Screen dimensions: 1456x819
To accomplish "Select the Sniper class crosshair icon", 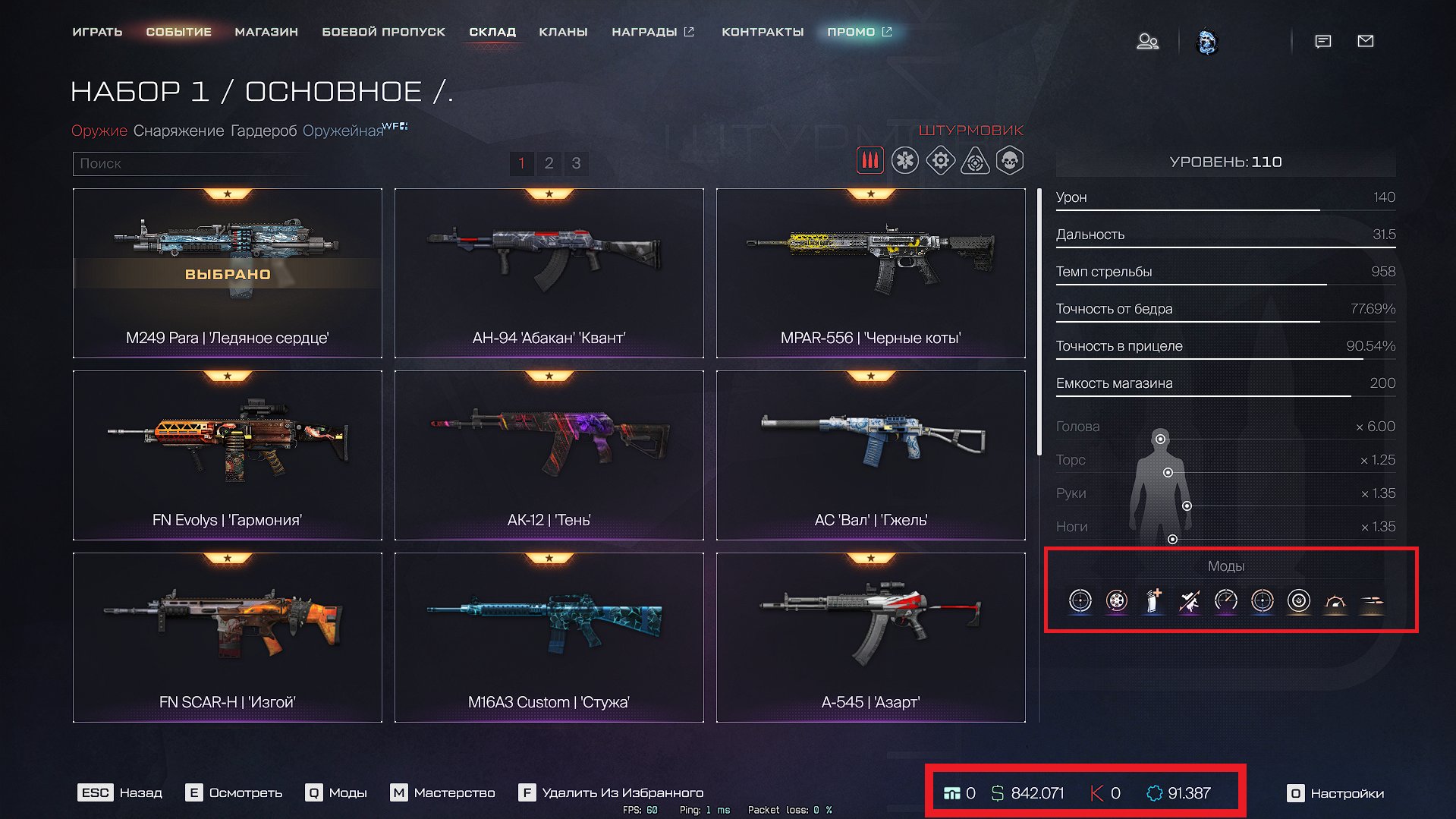I will (975, 161).
